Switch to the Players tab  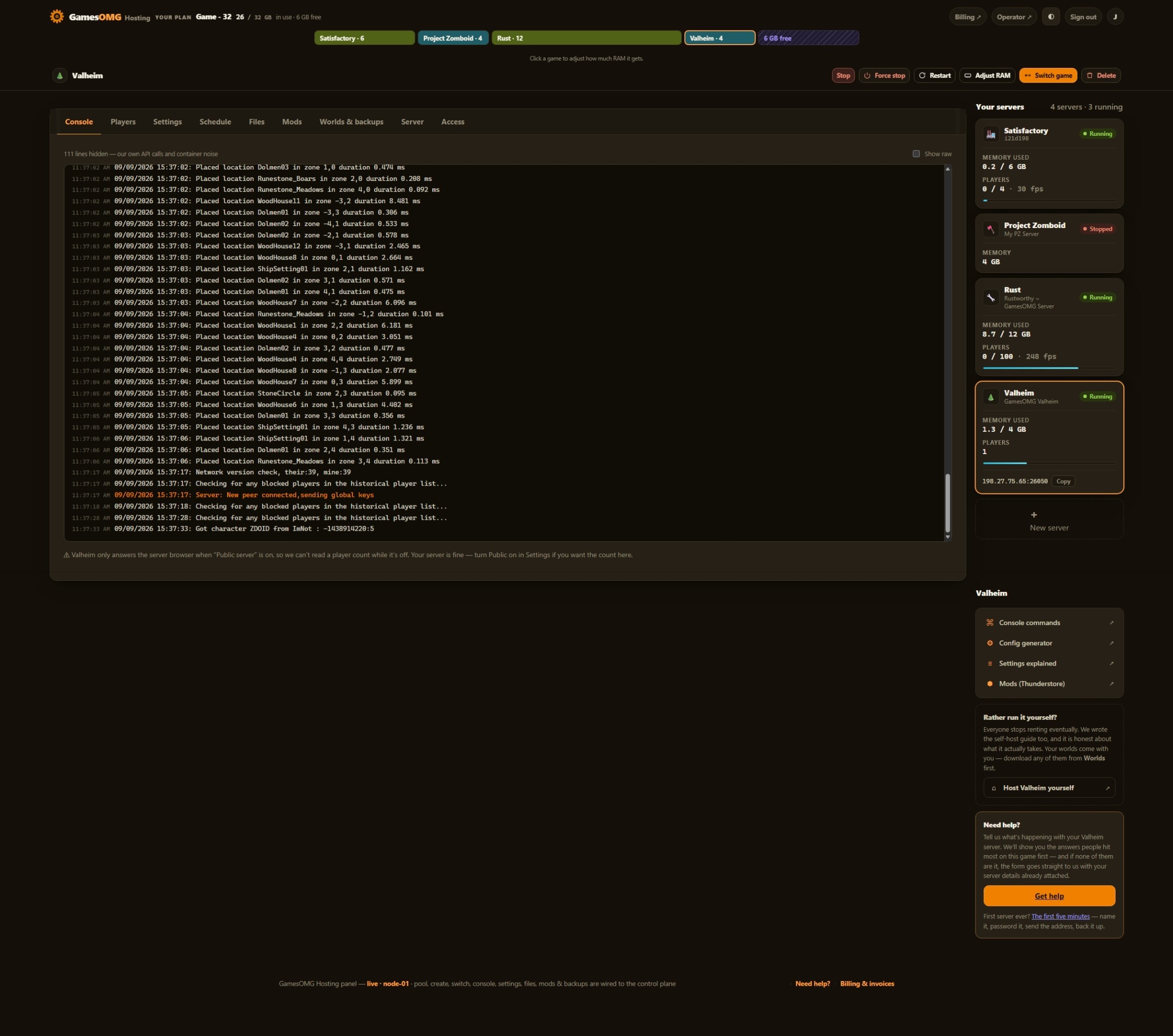coord(123,122)
